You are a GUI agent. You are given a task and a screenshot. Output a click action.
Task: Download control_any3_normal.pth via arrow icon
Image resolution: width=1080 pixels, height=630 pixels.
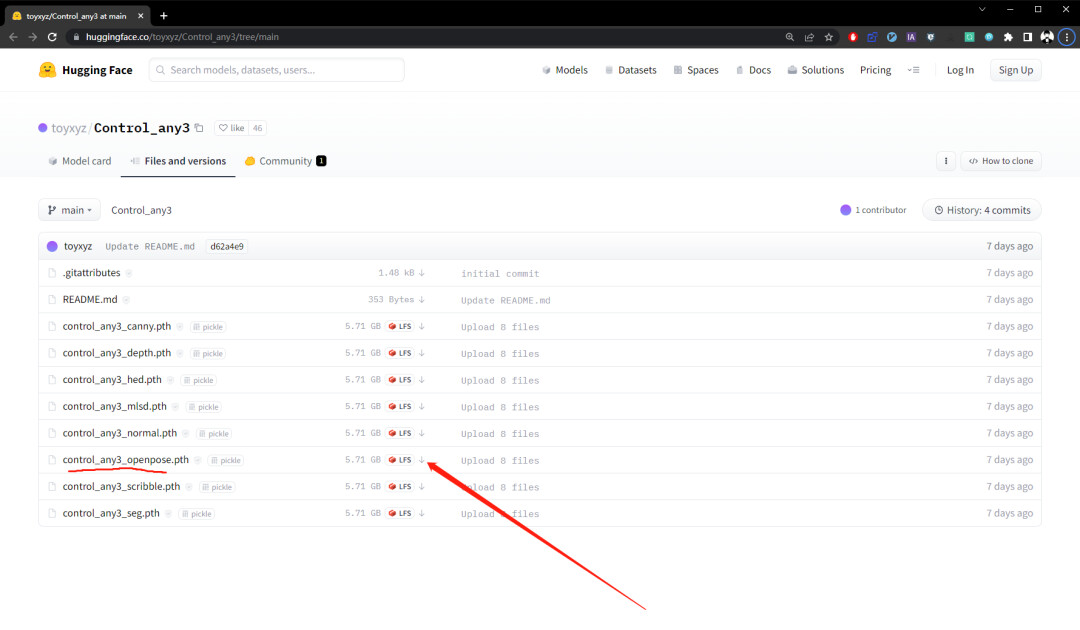[422, 433]
